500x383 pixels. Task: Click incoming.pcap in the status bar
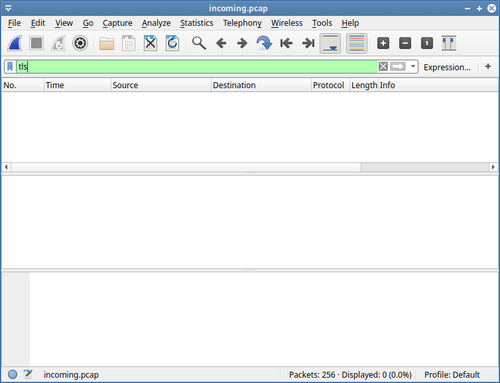tap(71, 375)
